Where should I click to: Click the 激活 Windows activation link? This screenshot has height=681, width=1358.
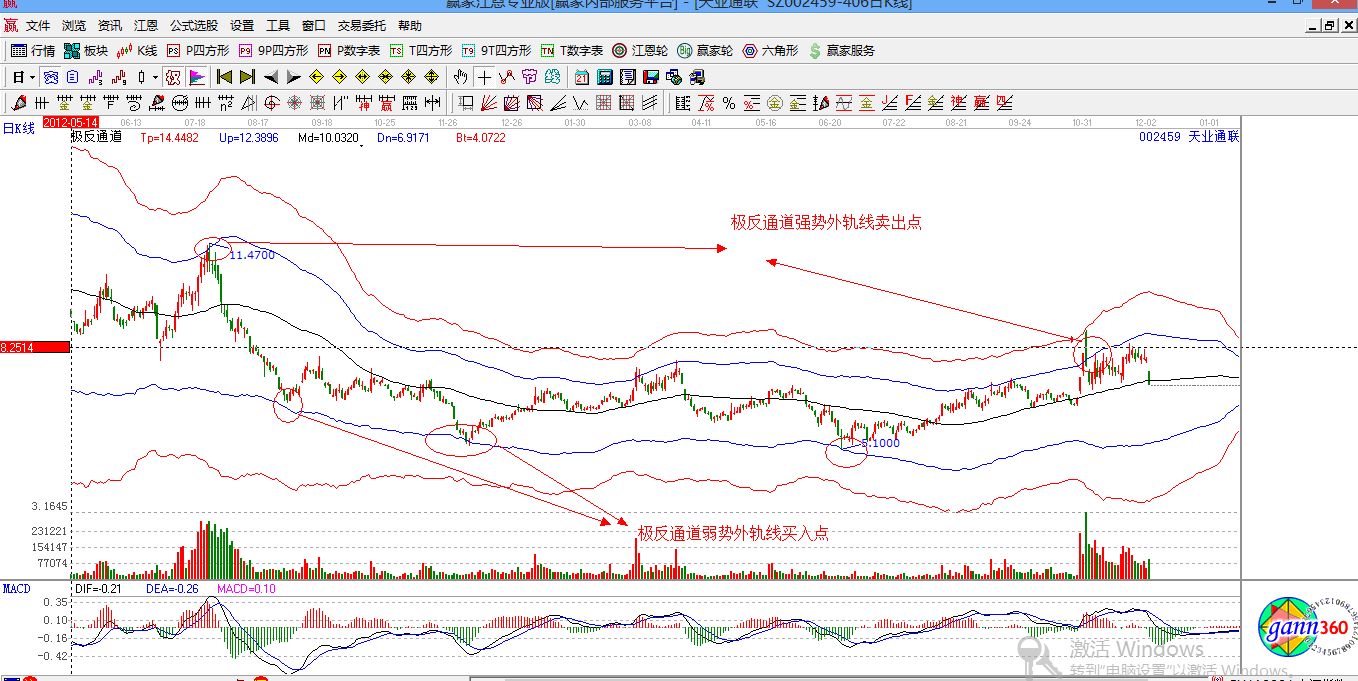point(1137,649)
